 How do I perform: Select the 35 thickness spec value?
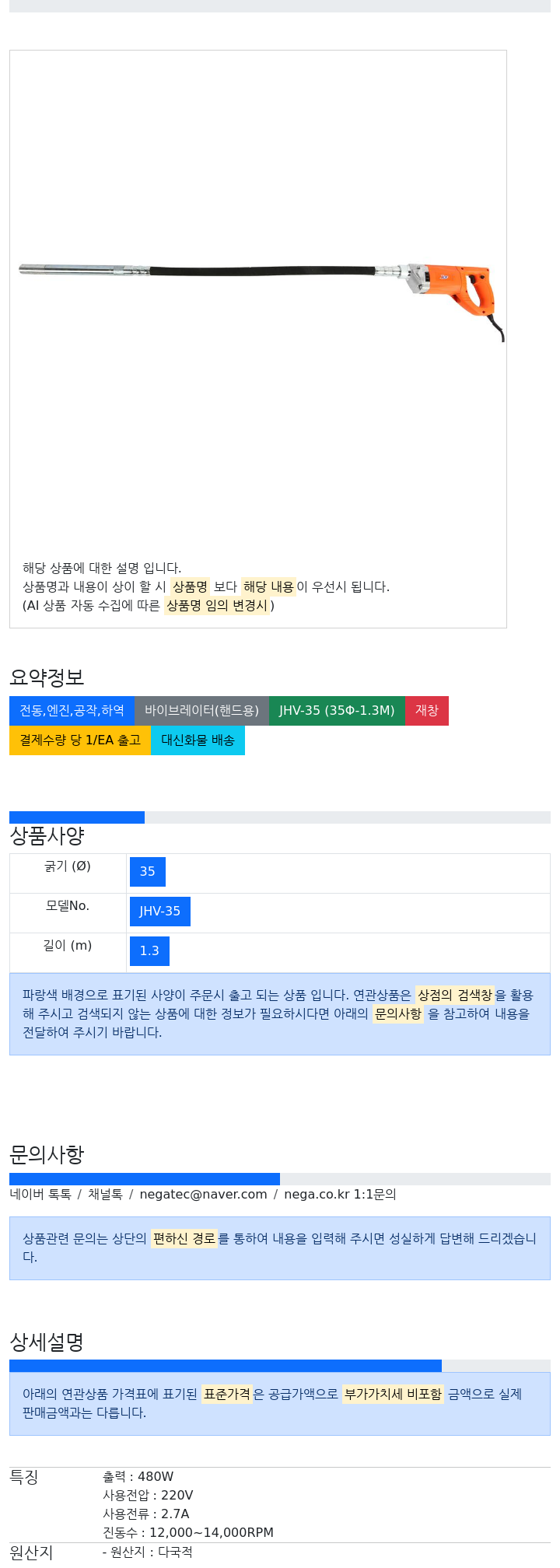(148, 872)
